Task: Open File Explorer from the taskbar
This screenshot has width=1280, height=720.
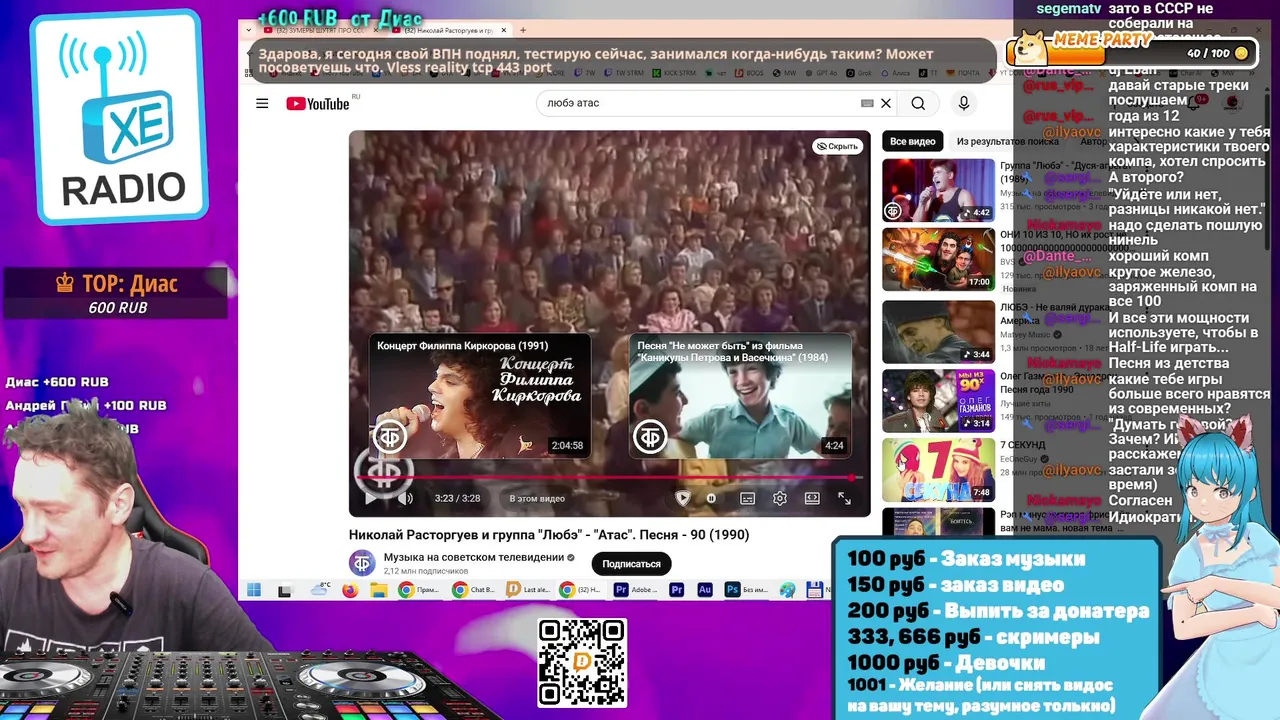Action: (x=379, y=590)
